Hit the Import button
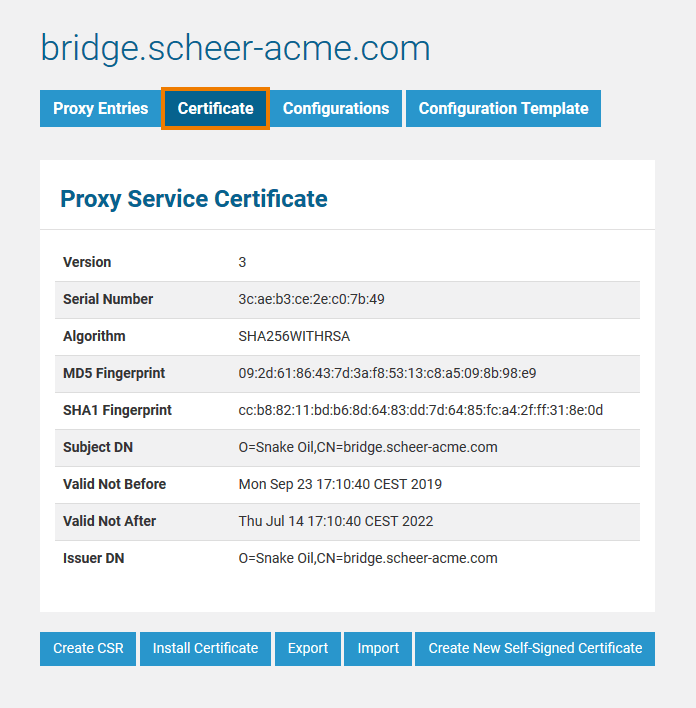This screenshot has width=696, height=708. (x=378, y=648)
